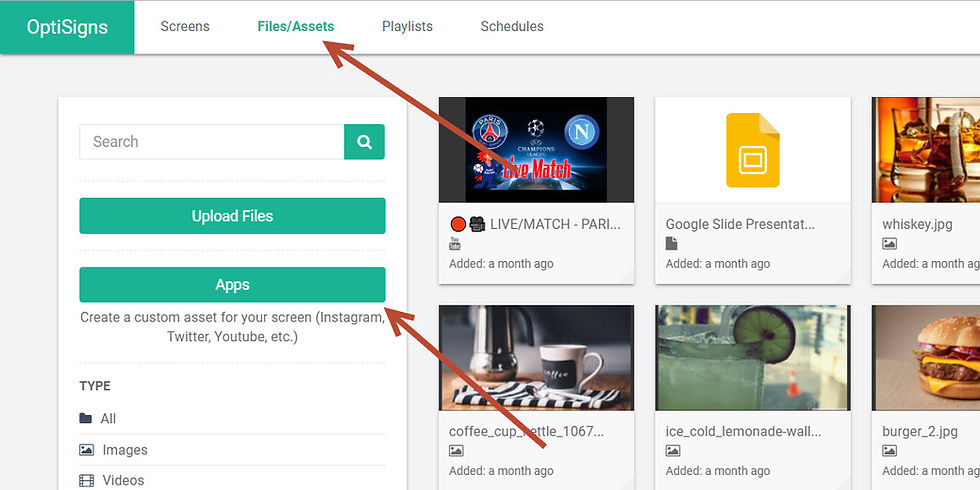980x490 pixels.
Task: Click the camera icon before LIVE/MATCH
Action: [478, 224]
